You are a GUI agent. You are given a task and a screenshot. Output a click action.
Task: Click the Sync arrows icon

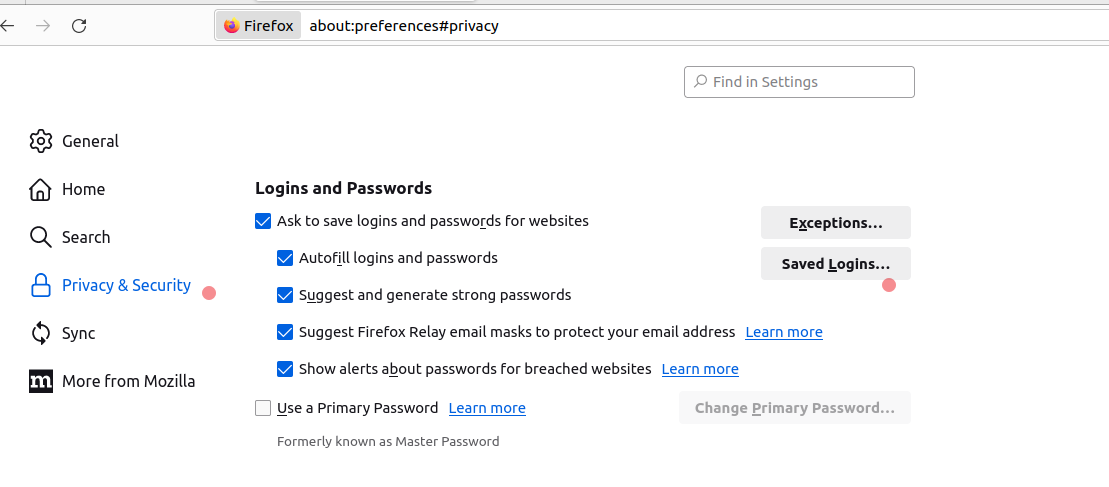tap(40, 333)
